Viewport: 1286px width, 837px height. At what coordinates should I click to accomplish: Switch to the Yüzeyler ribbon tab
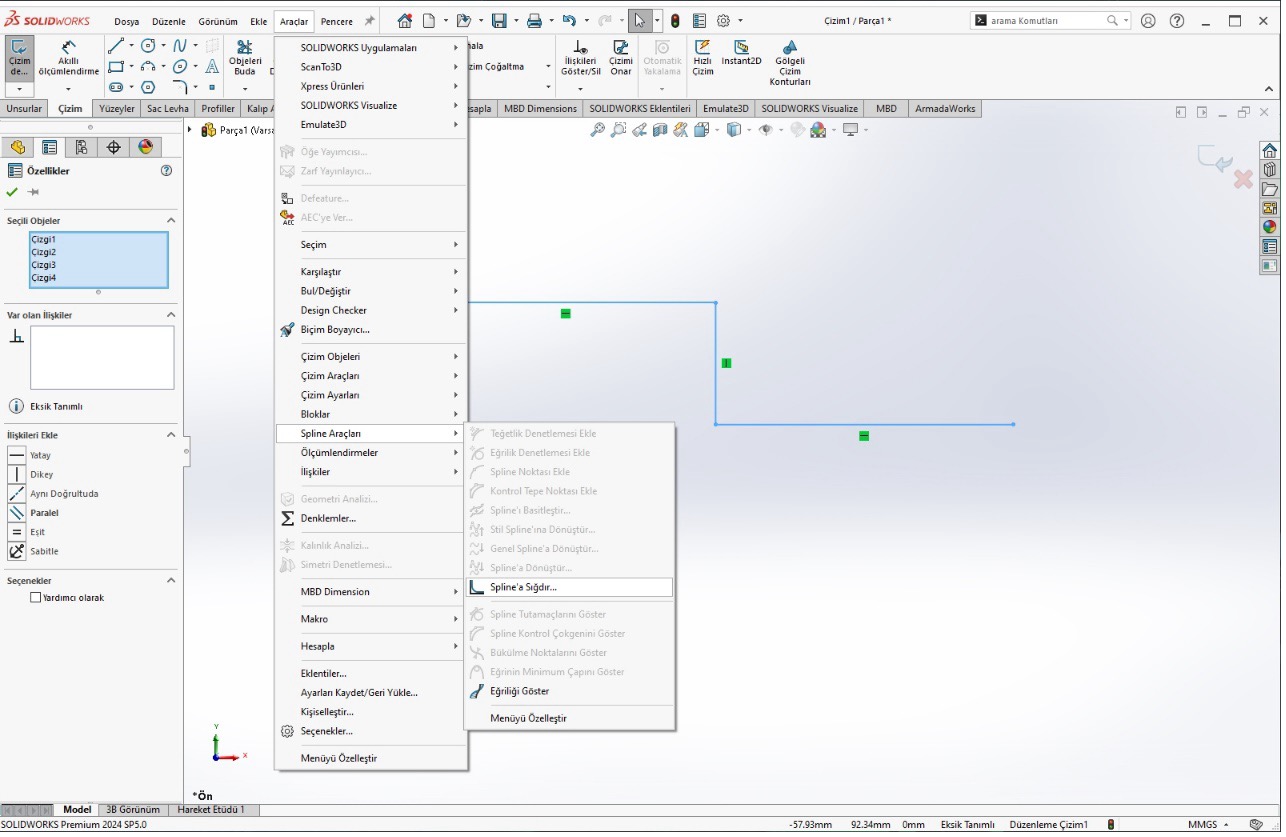click(117, 108)
